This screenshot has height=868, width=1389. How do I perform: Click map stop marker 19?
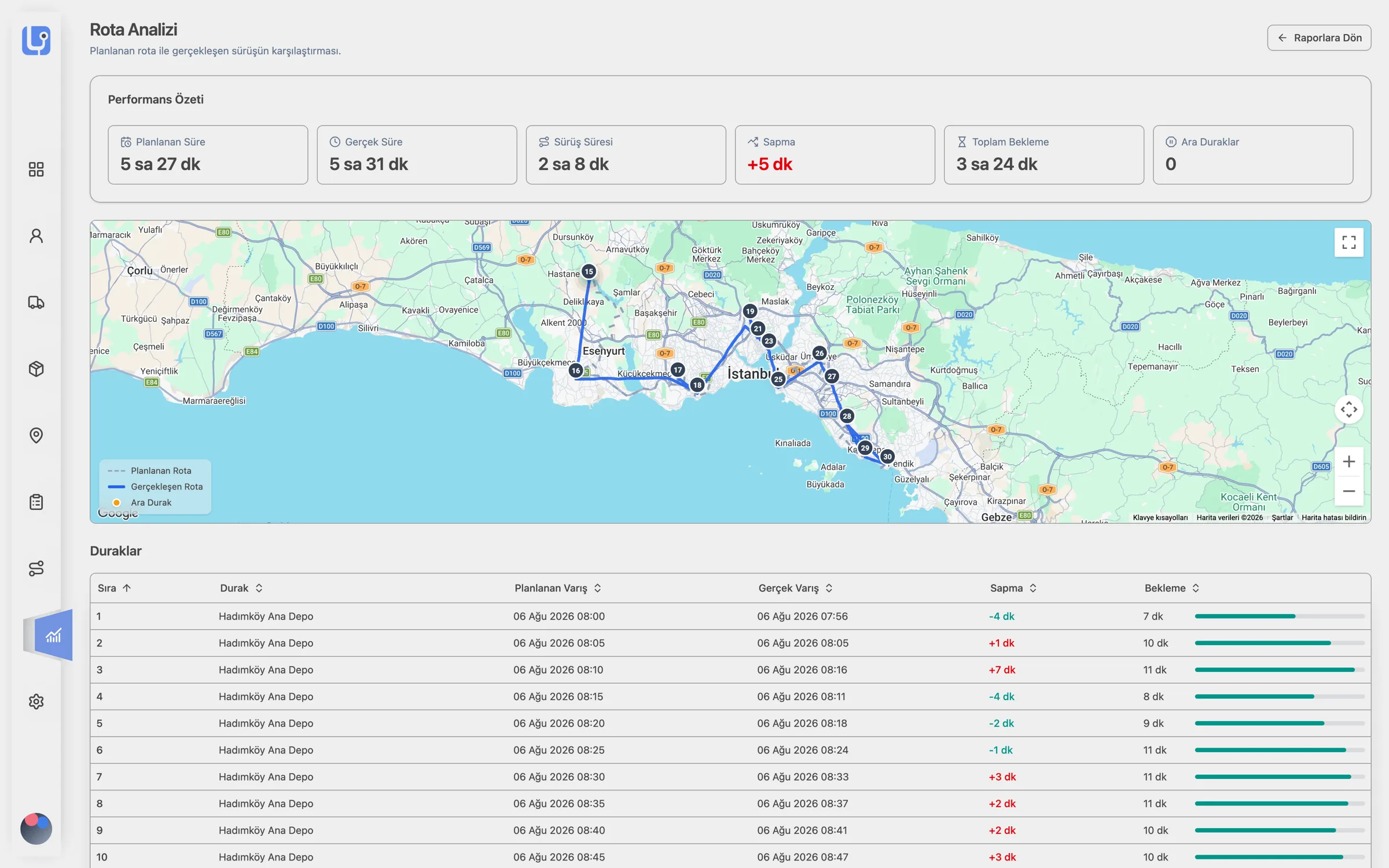[750, 311]
